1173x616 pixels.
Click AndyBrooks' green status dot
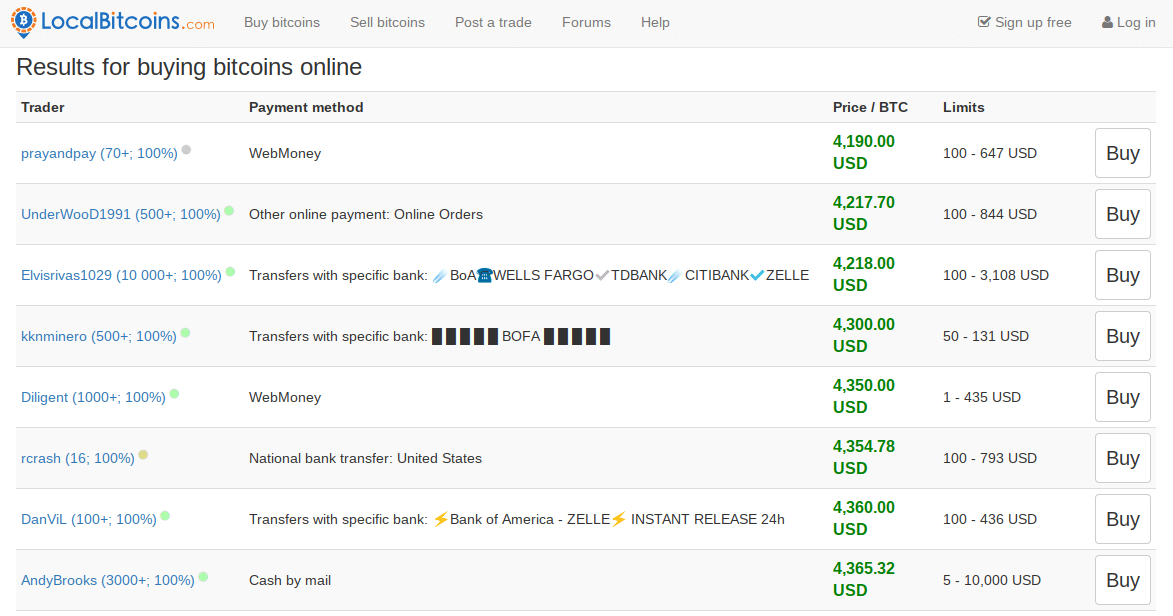point(203,577)
